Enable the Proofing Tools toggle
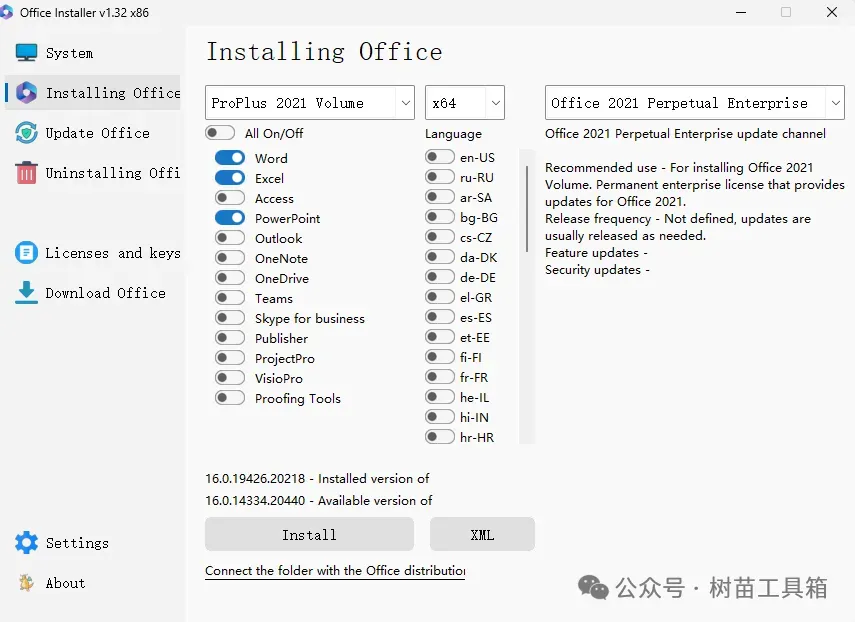This screenshot has height=622, width=855. [230, 398]
